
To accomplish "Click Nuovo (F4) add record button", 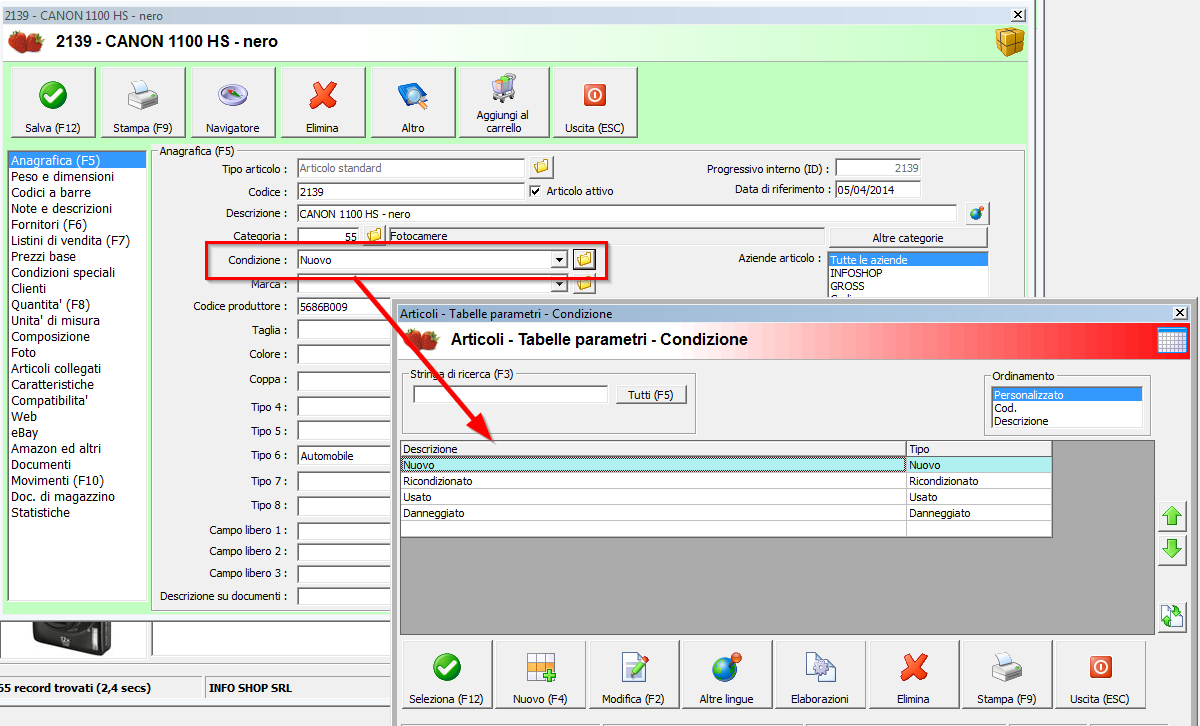I will (540, 675).
